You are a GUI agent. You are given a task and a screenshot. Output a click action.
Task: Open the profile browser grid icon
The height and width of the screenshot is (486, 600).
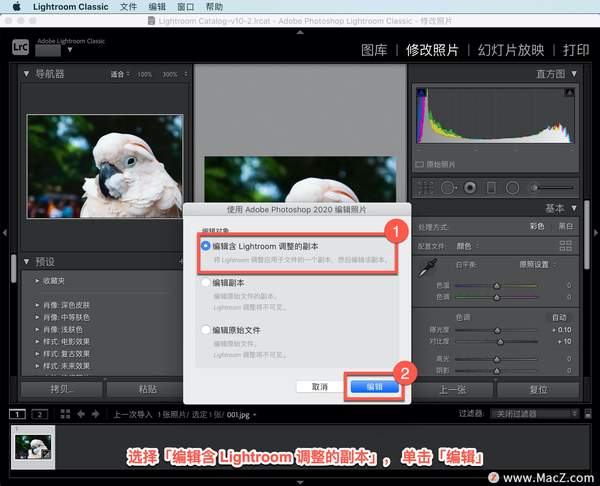point(565,245)
